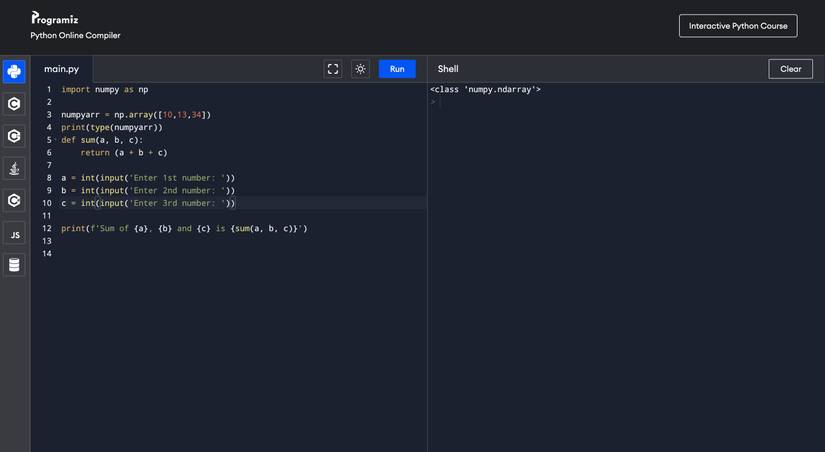Open the JS JavaScript compiler
Screen dimensions: 825x452
pyautogui.click(x=14, y=233)
